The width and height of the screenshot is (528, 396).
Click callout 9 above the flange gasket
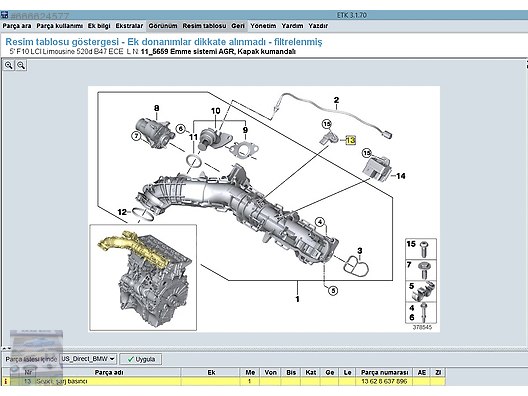pos(245,130)
